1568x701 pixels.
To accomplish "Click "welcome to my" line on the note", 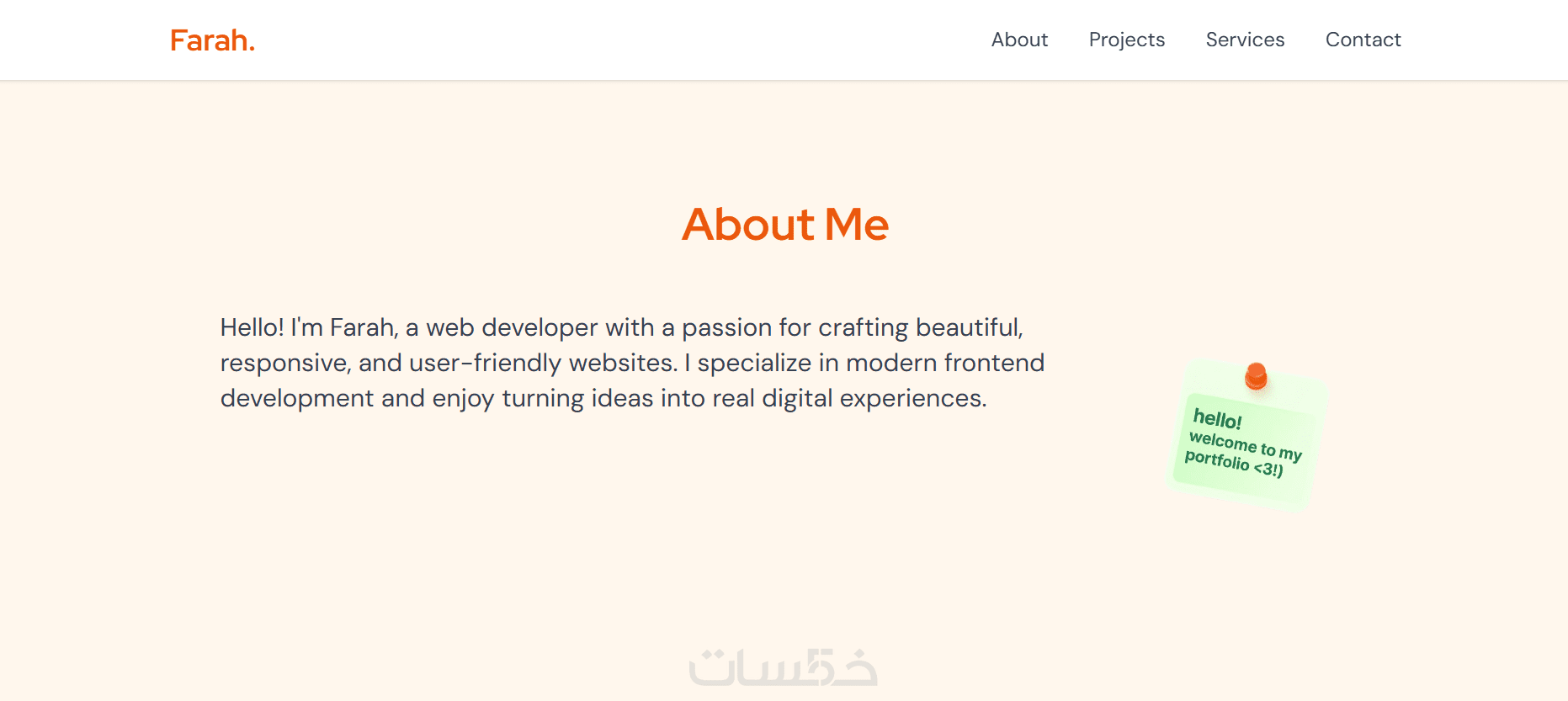I will (1245, 445).
